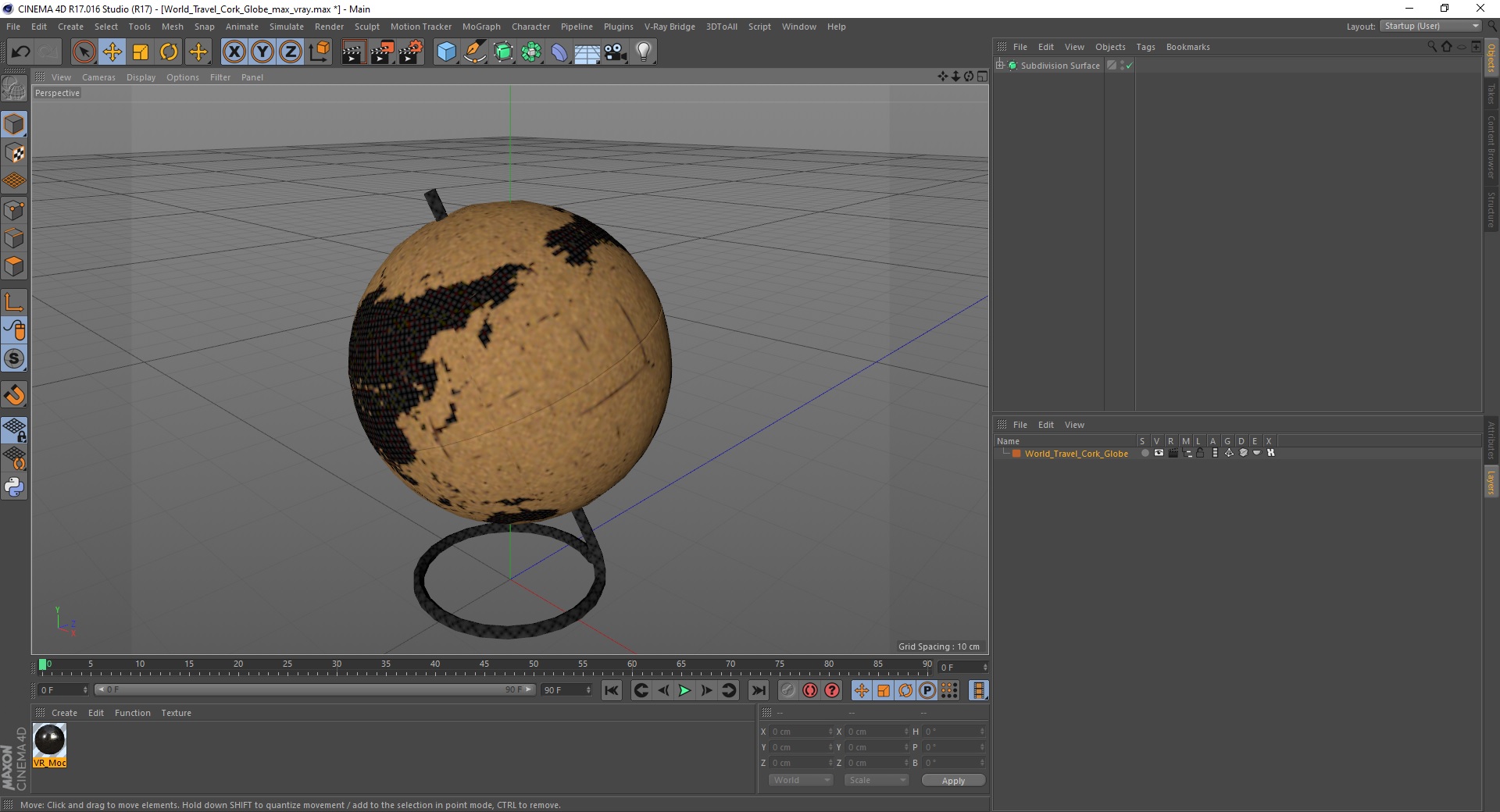Screen dimensions: 1500x812
Task: Click the Make Editable icon
Action: pyautogui.click(x=14, y=88)
